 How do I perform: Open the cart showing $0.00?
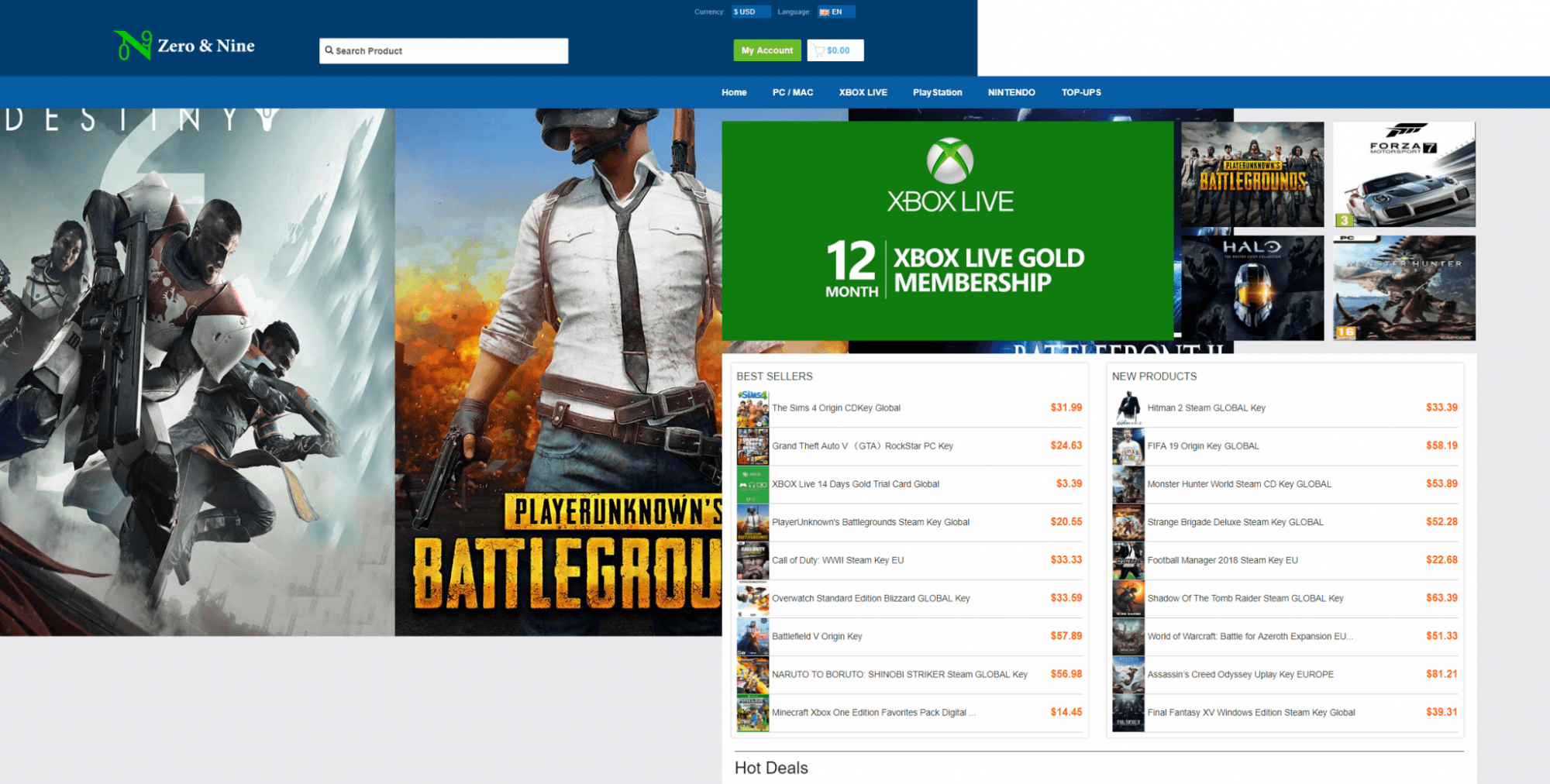835,50
